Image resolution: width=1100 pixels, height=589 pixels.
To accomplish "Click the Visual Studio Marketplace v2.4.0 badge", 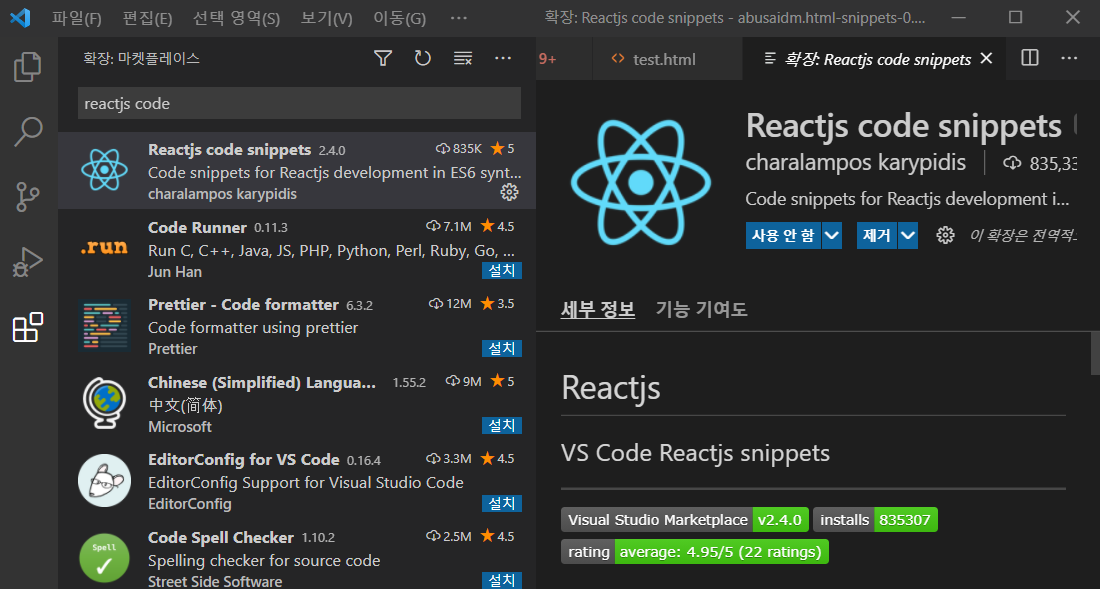I will point(685,520).
